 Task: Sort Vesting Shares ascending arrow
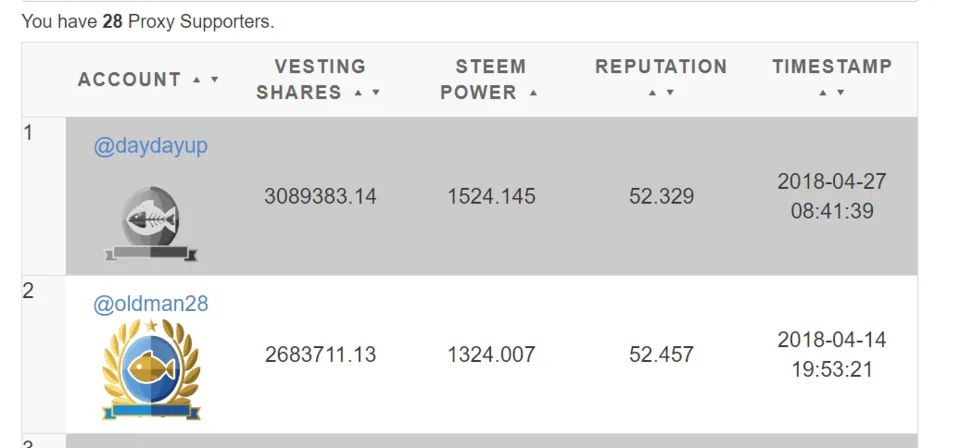pos(358,93)
